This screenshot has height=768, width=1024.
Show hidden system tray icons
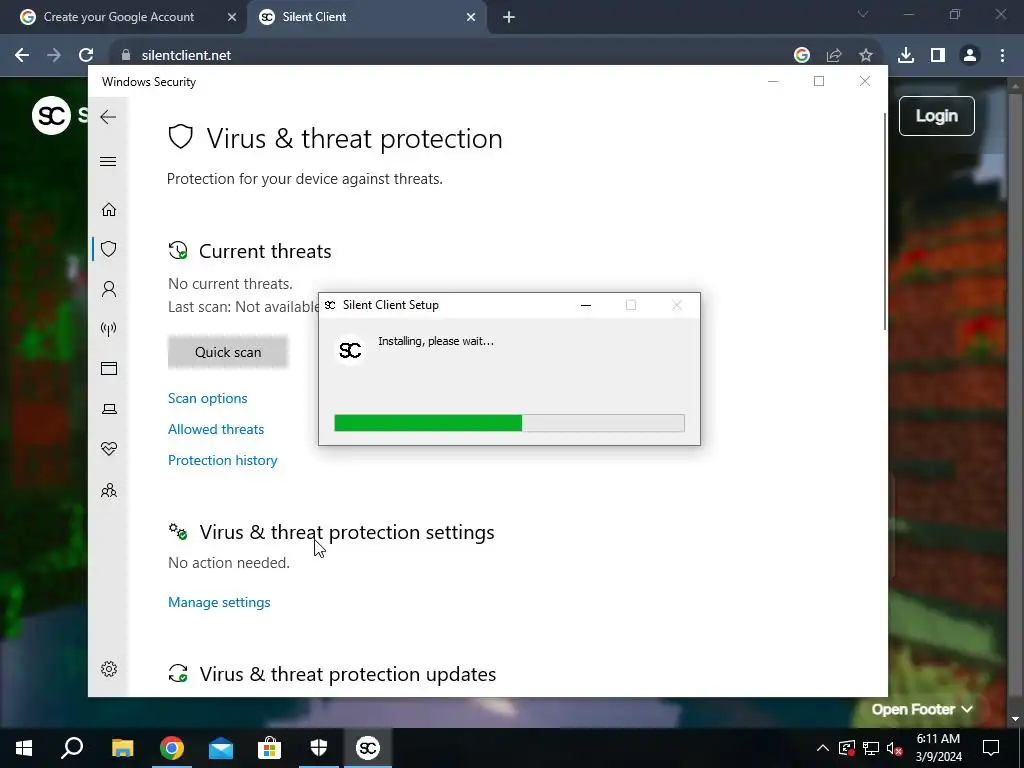(x=823, y=748)
